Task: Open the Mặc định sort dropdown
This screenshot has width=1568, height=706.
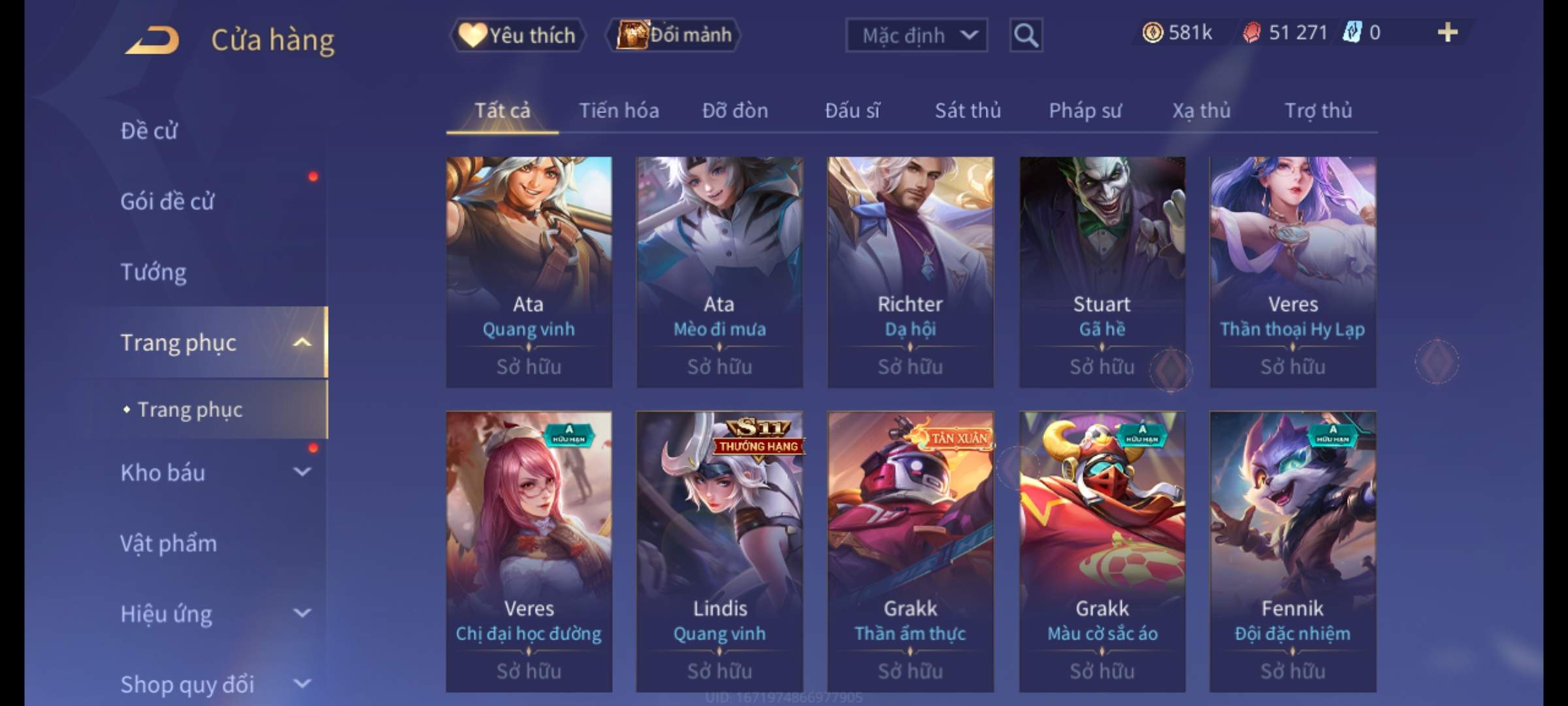Action: tap(916, 35)
